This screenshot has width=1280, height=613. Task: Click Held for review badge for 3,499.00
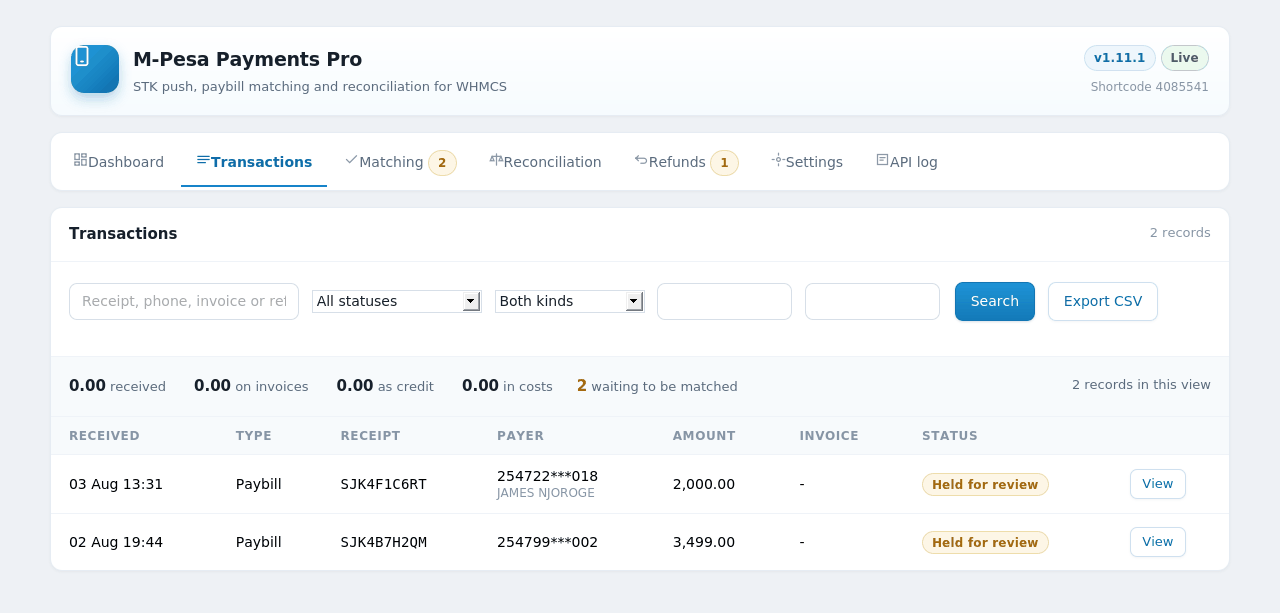tap(985, 543)
